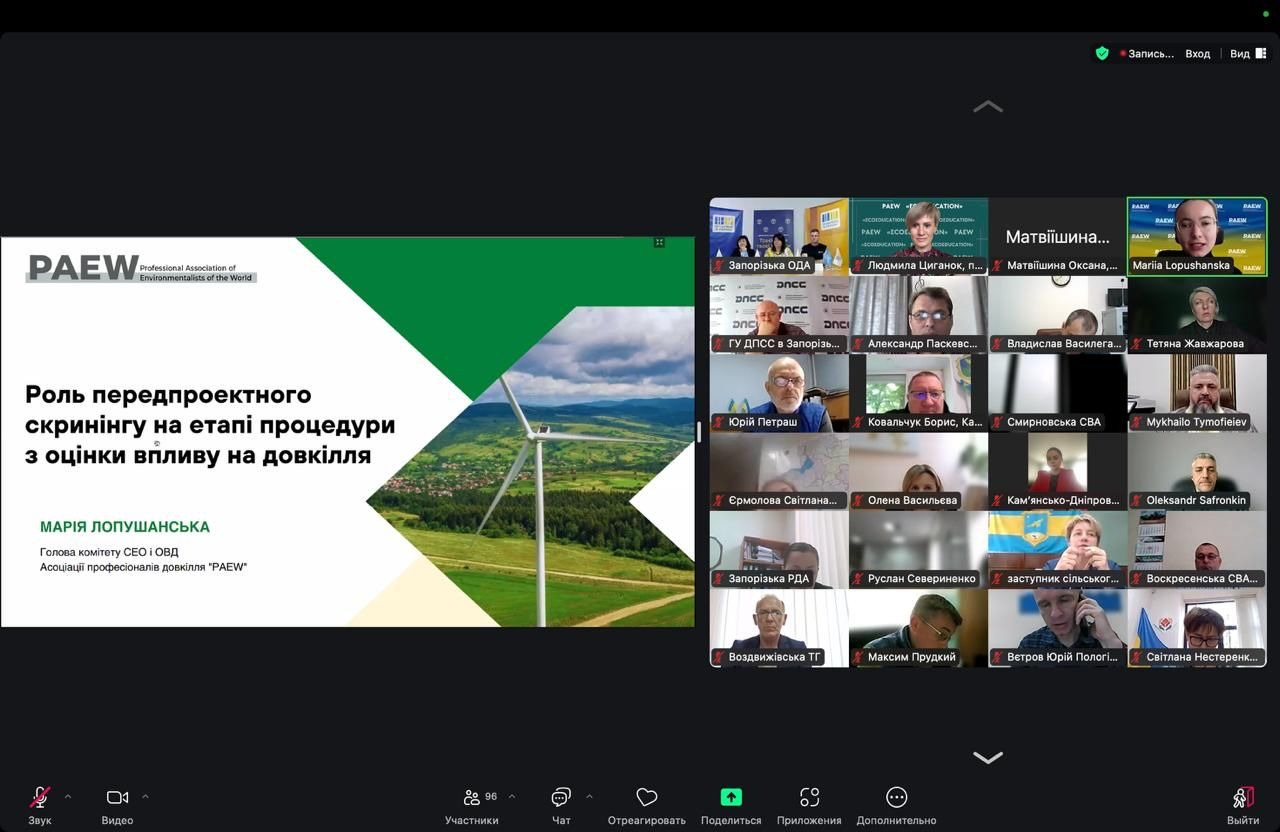Click the Запись recording indicator
Viewport: 1280px width, 832px height.
(1147, 54)
